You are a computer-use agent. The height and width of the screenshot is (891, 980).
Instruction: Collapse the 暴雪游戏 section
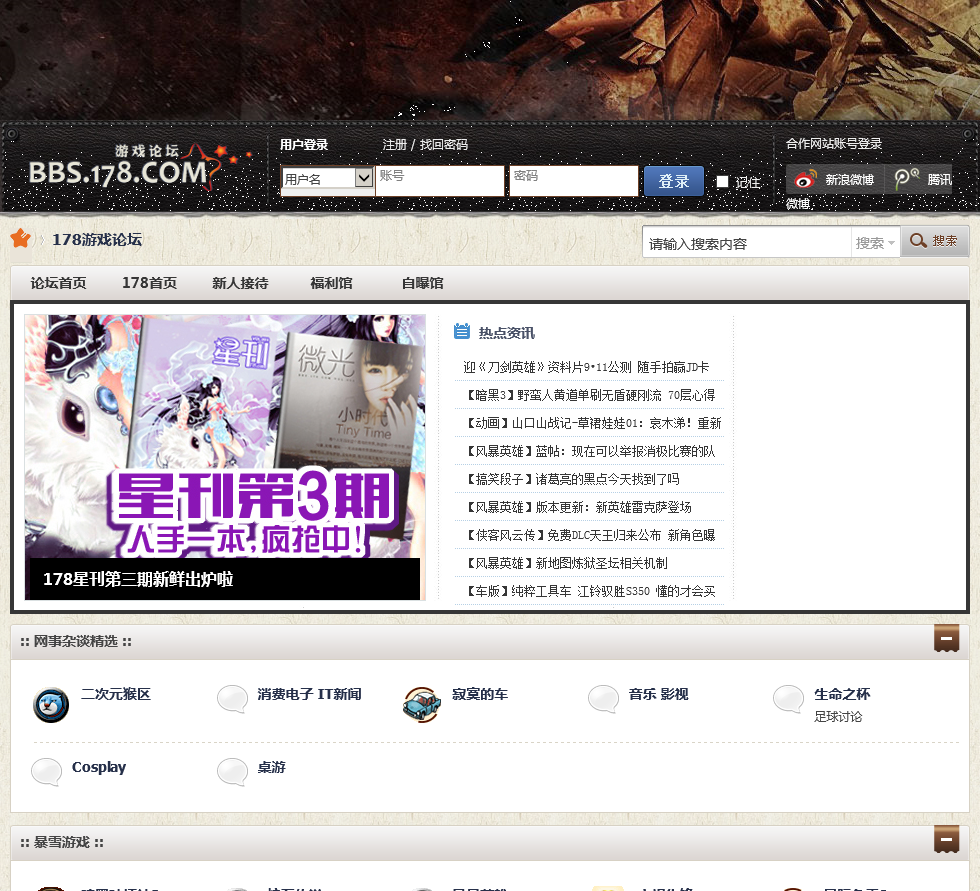point(946,839)
